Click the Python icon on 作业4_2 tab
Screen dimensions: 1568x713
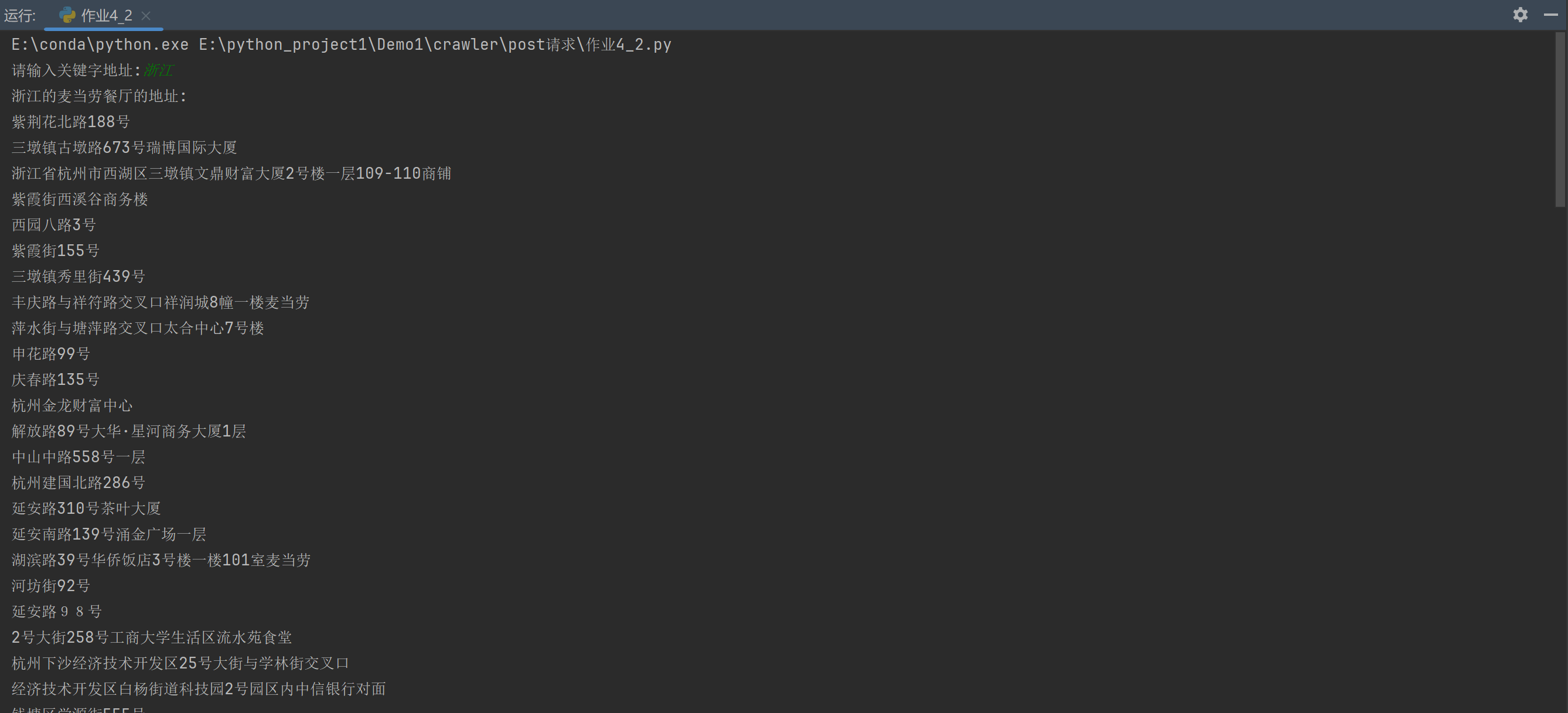pyautogui.click(x=67, y=15)
